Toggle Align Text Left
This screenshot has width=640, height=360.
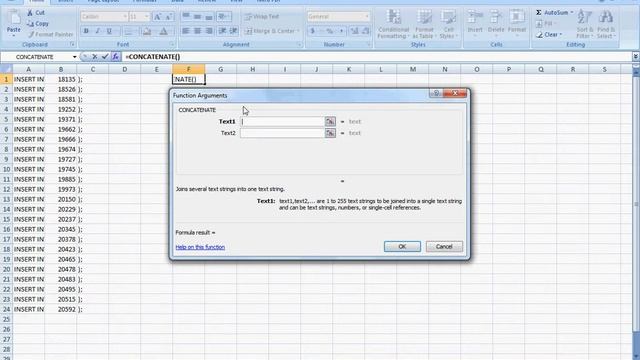point(186,31)
